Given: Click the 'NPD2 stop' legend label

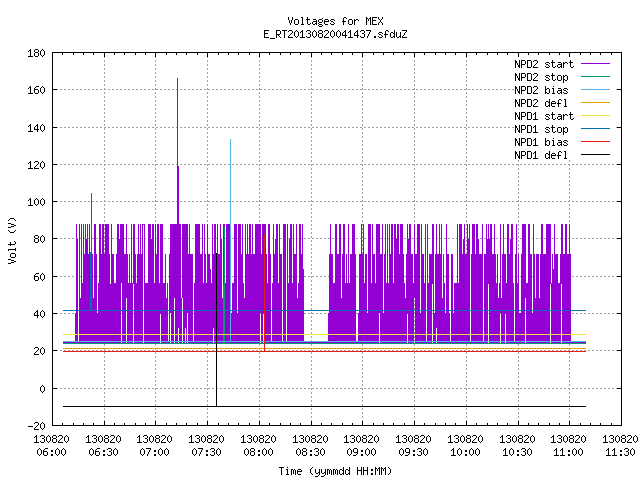Looking at the screenshot, I should (x=541, y=77).
